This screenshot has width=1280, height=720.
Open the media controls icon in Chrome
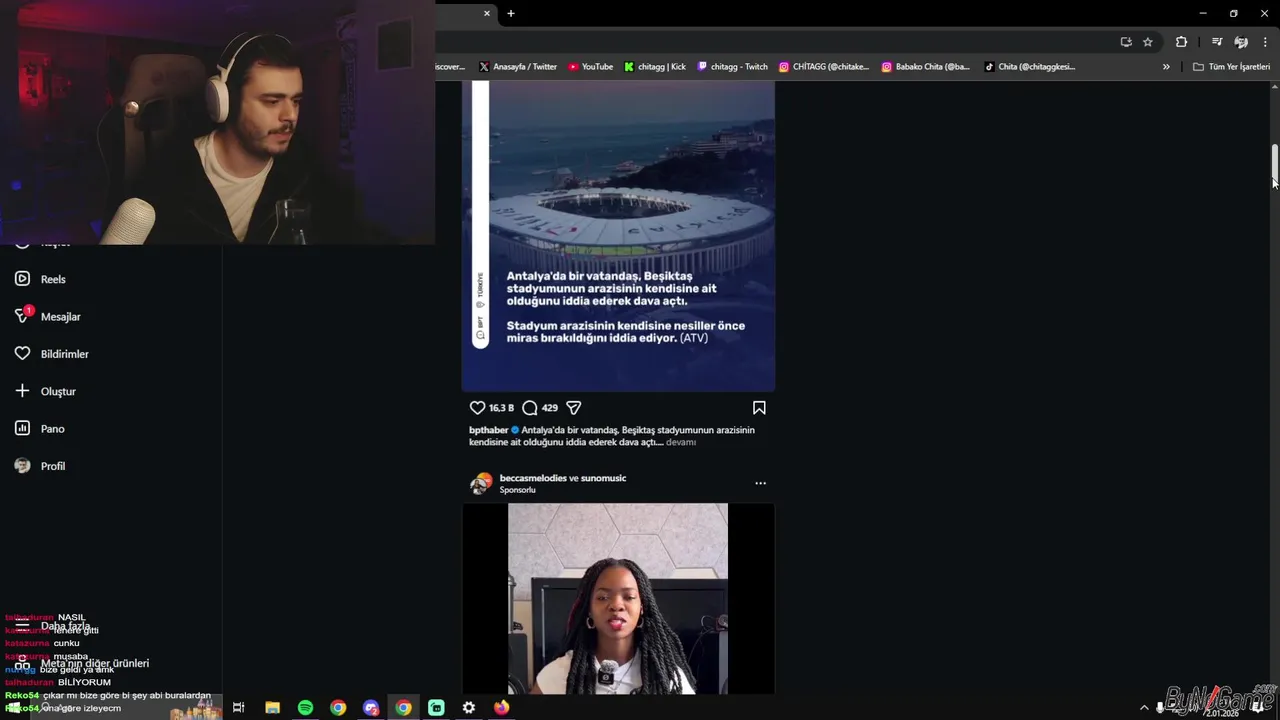coord(1217,42)
